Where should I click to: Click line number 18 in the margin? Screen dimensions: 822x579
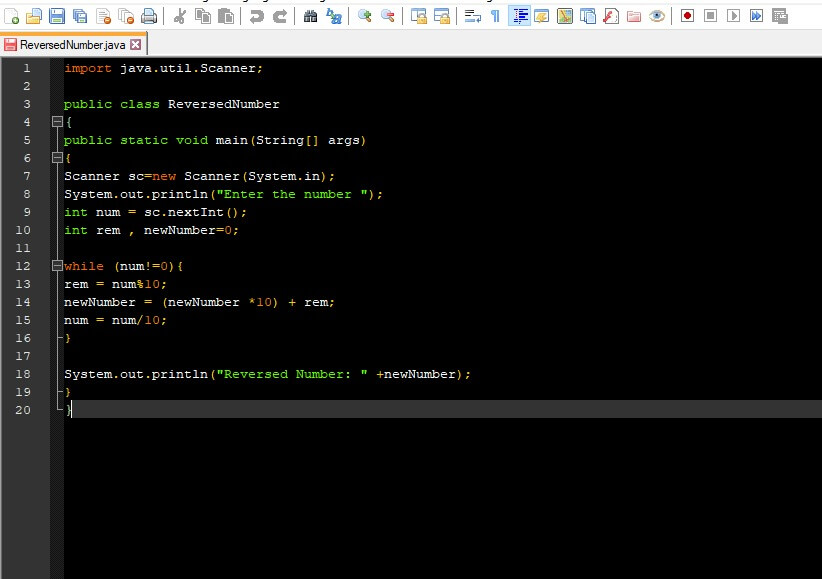coord(23,374)
